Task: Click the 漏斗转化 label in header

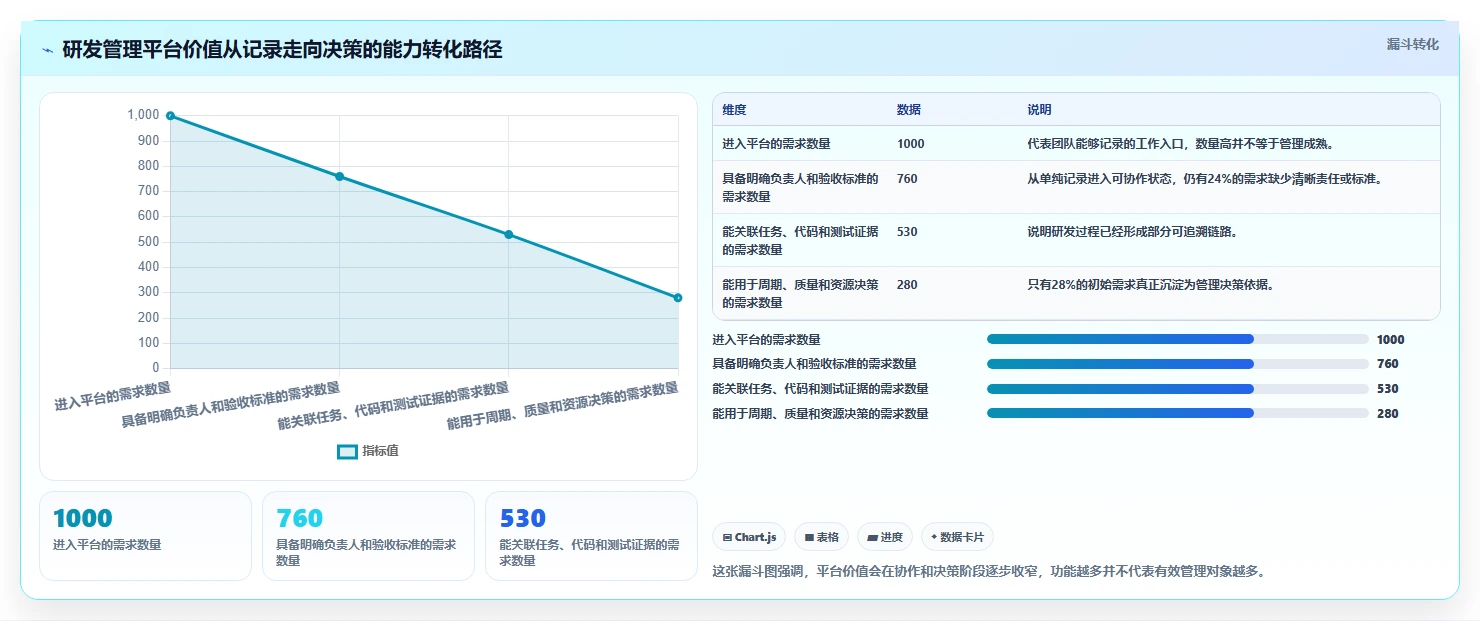Action: [x=1412, y=44]
